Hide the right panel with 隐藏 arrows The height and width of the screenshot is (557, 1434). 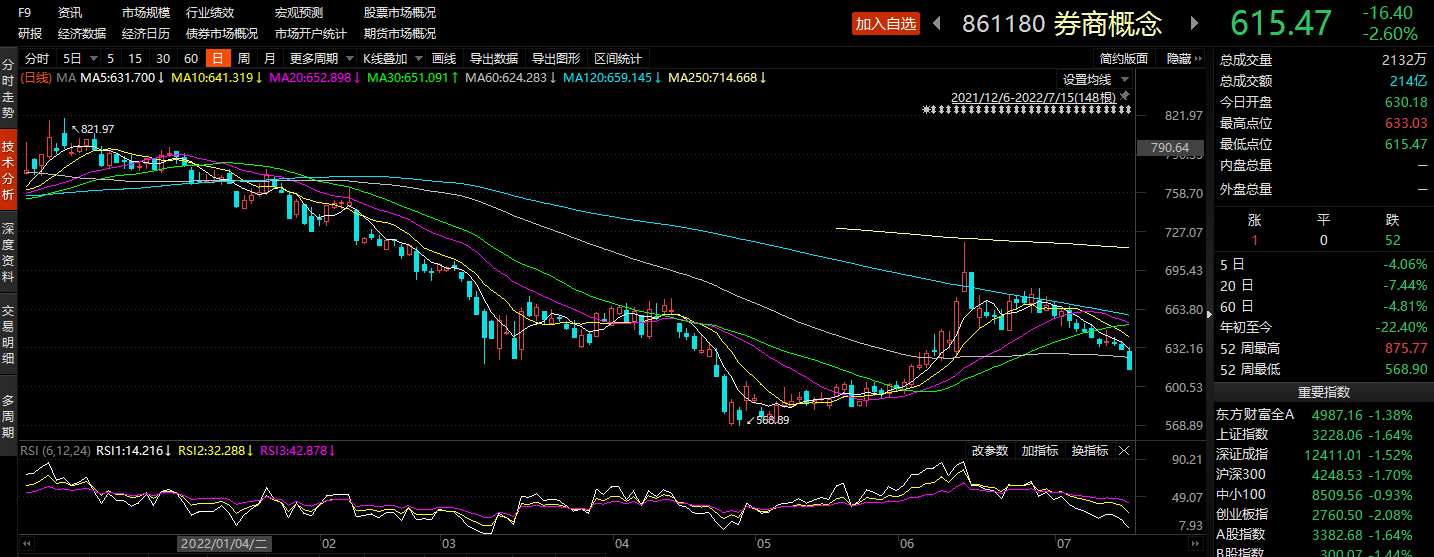pos(1184,58)
